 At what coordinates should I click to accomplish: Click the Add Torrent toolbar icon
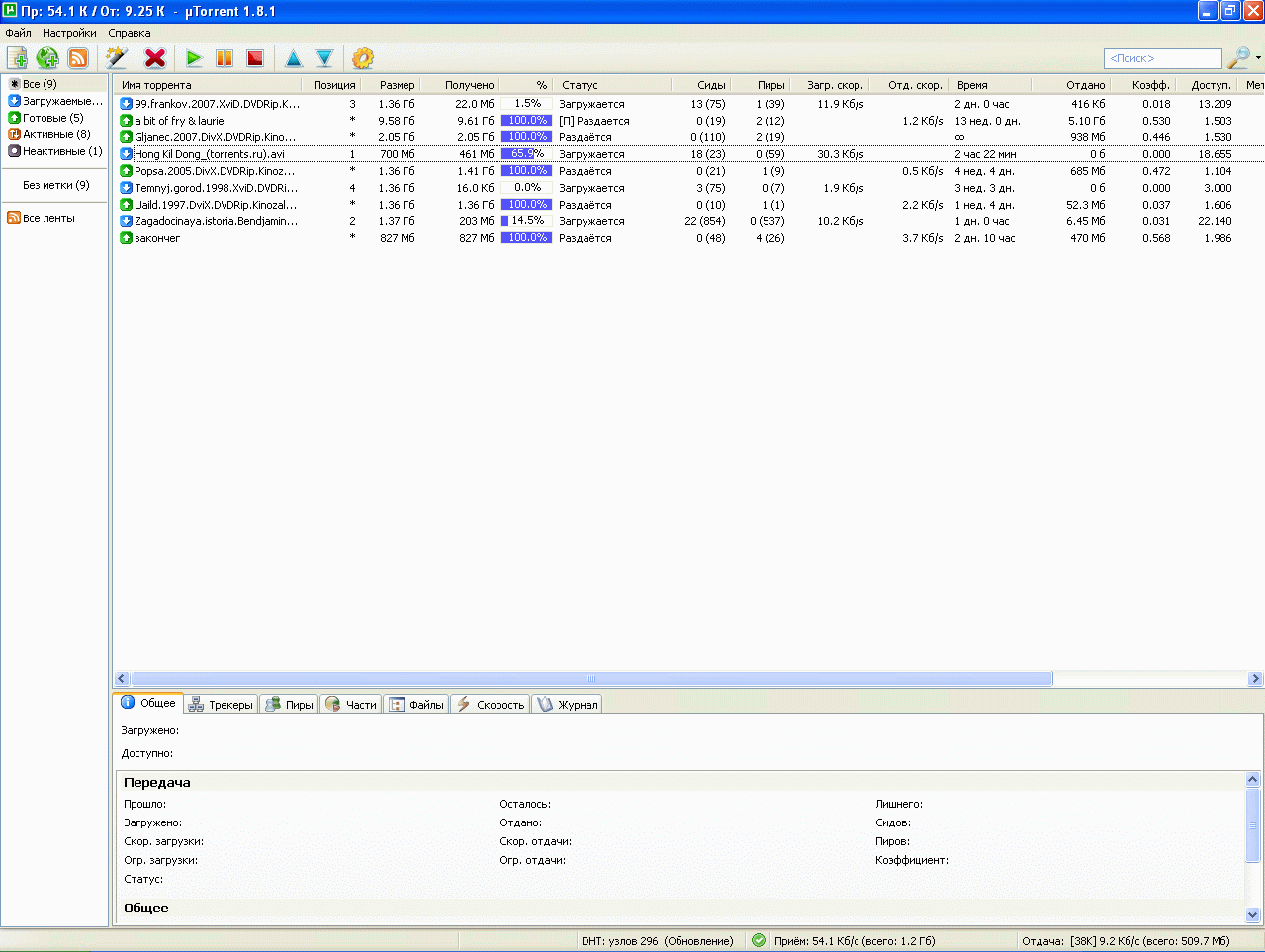[17, 58]
